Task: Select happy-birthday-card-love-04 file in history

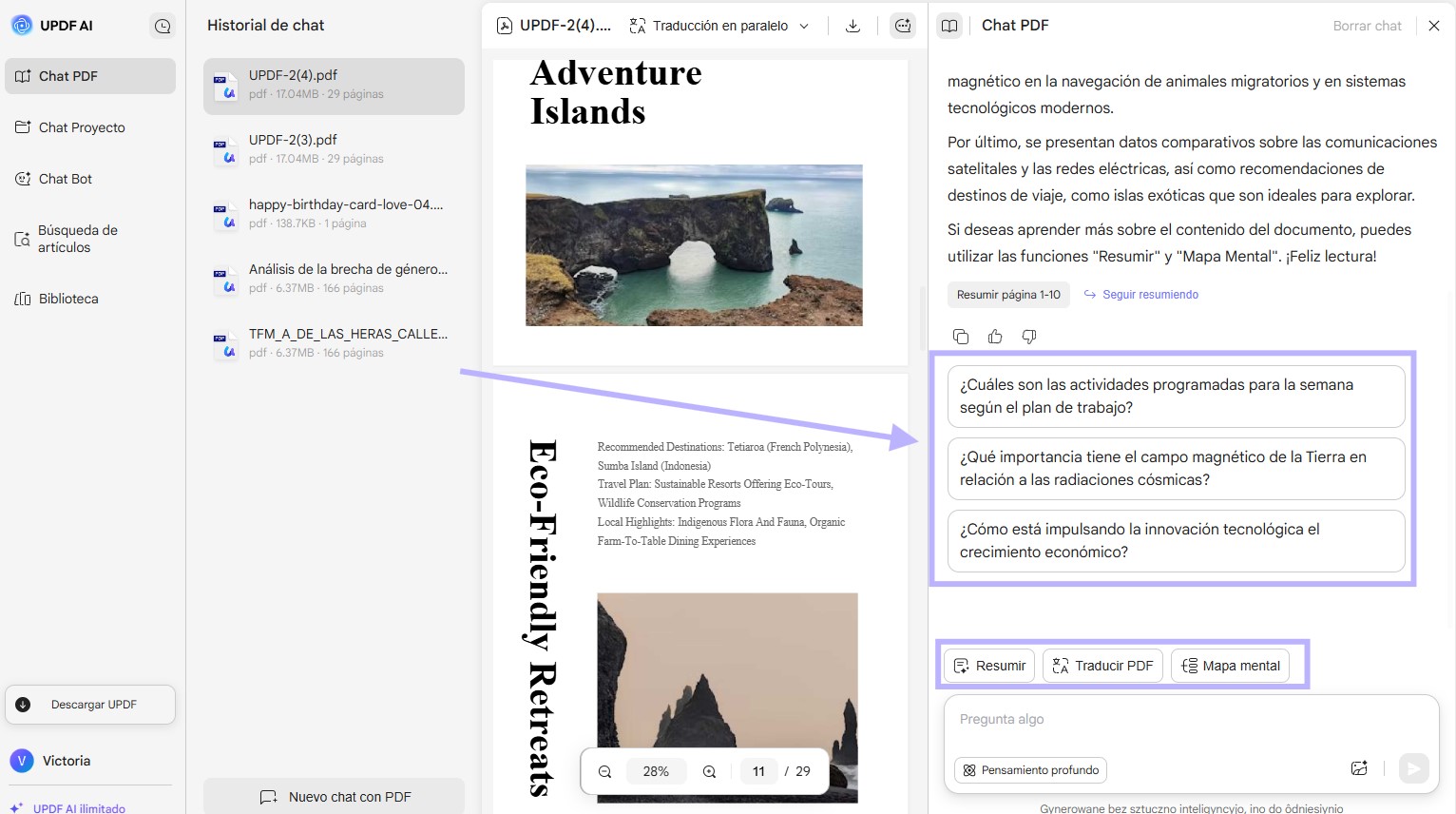Action: 334,215
